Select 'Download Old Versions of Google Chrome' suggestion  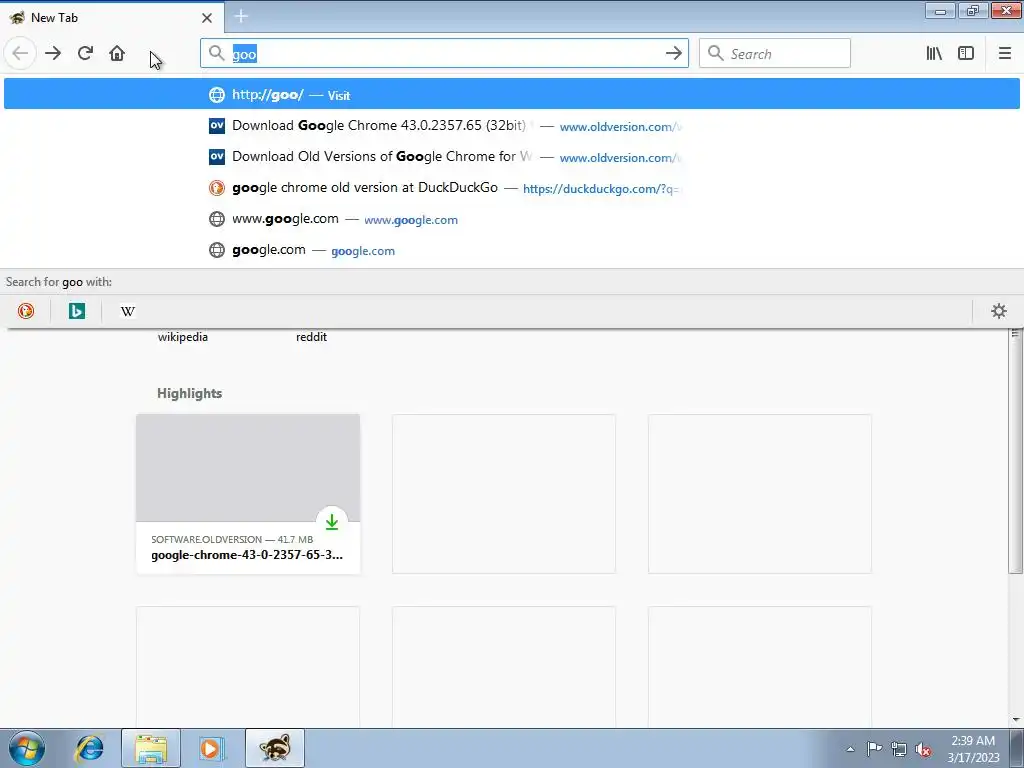[512, 157]
